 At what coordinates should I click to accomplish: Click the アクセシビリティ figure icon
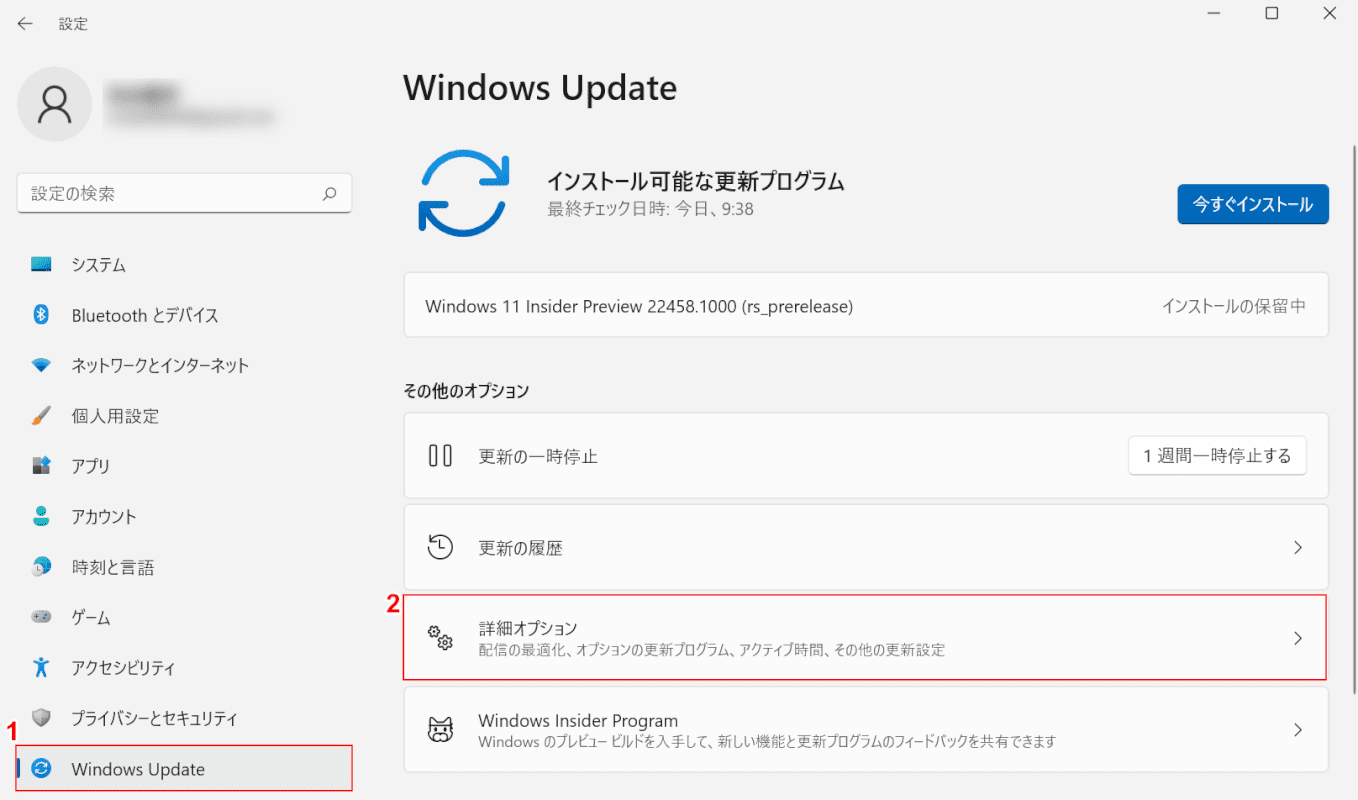pyautogui.click(x=41, y=668)
